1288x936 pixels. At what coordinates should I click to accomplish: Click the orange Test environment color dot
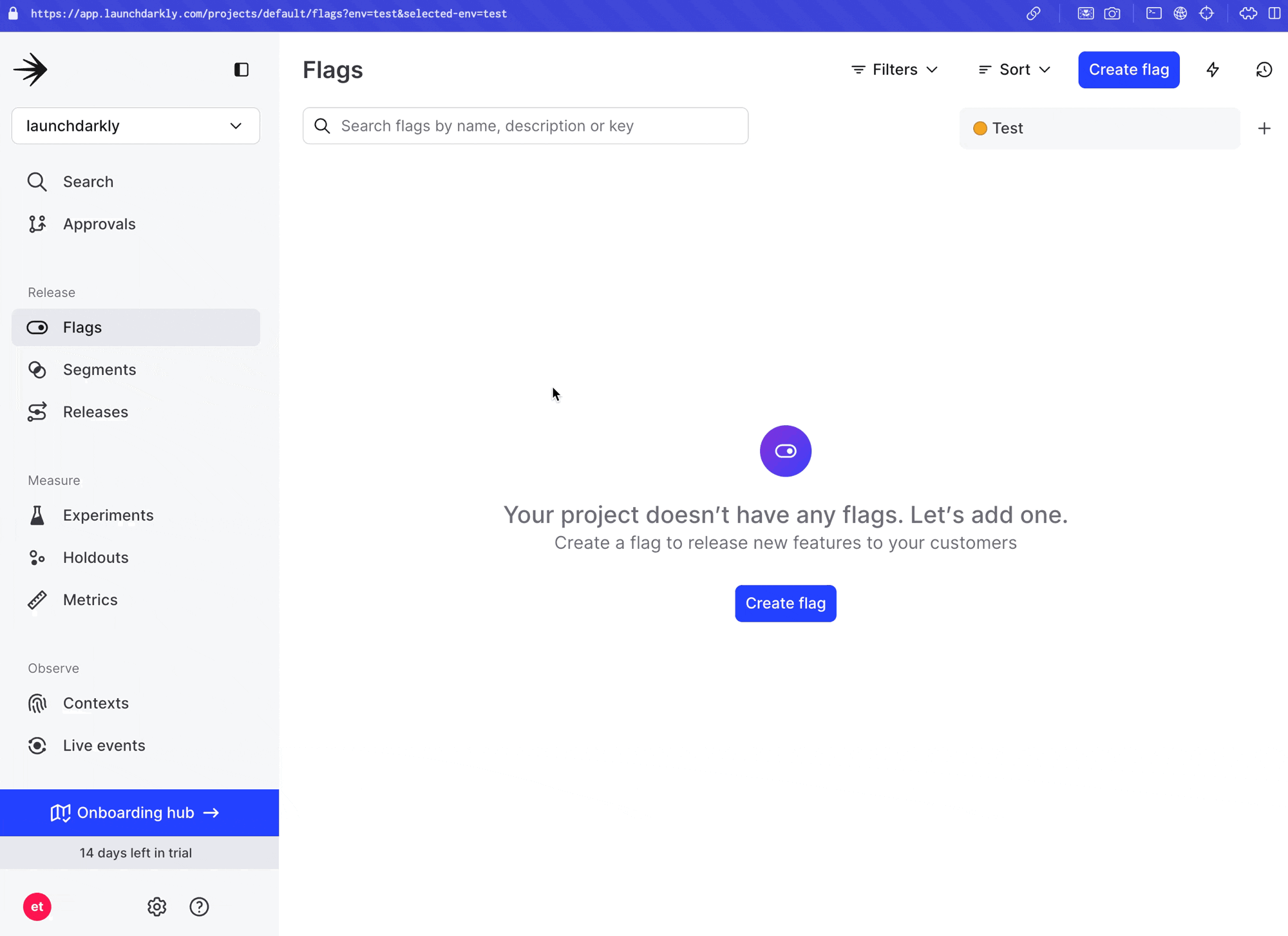pyautogui.click(x=980, y=128)
